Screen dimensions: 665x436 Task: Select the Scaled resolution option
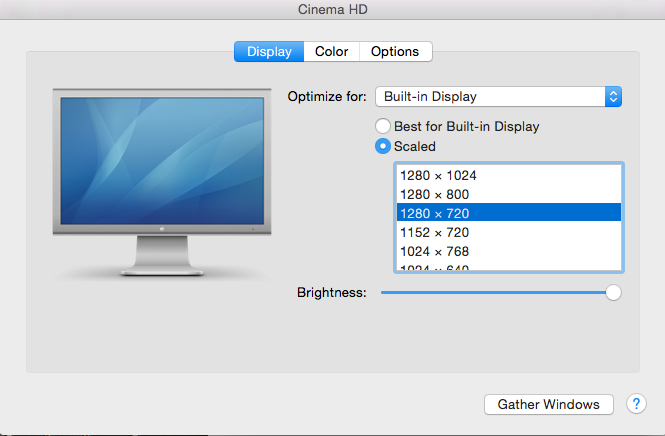(x=383, y=146)
